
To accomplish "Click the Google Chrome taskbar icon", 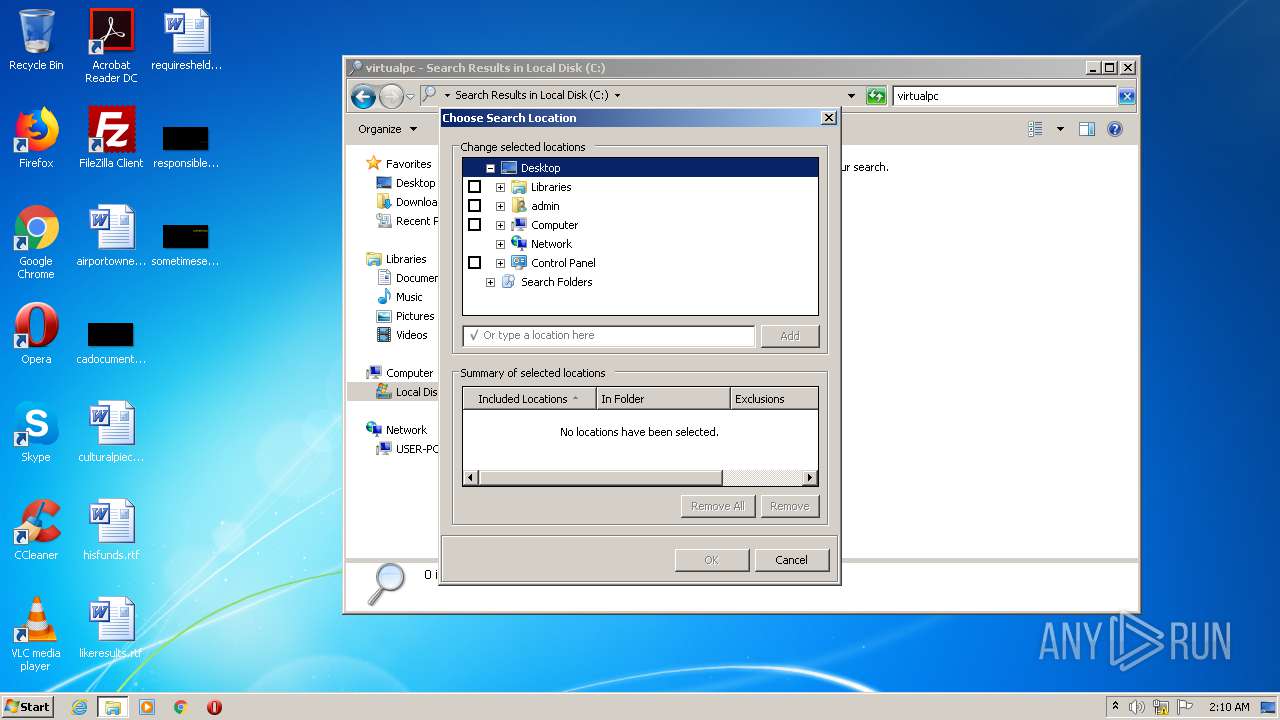I will [181, 707].
